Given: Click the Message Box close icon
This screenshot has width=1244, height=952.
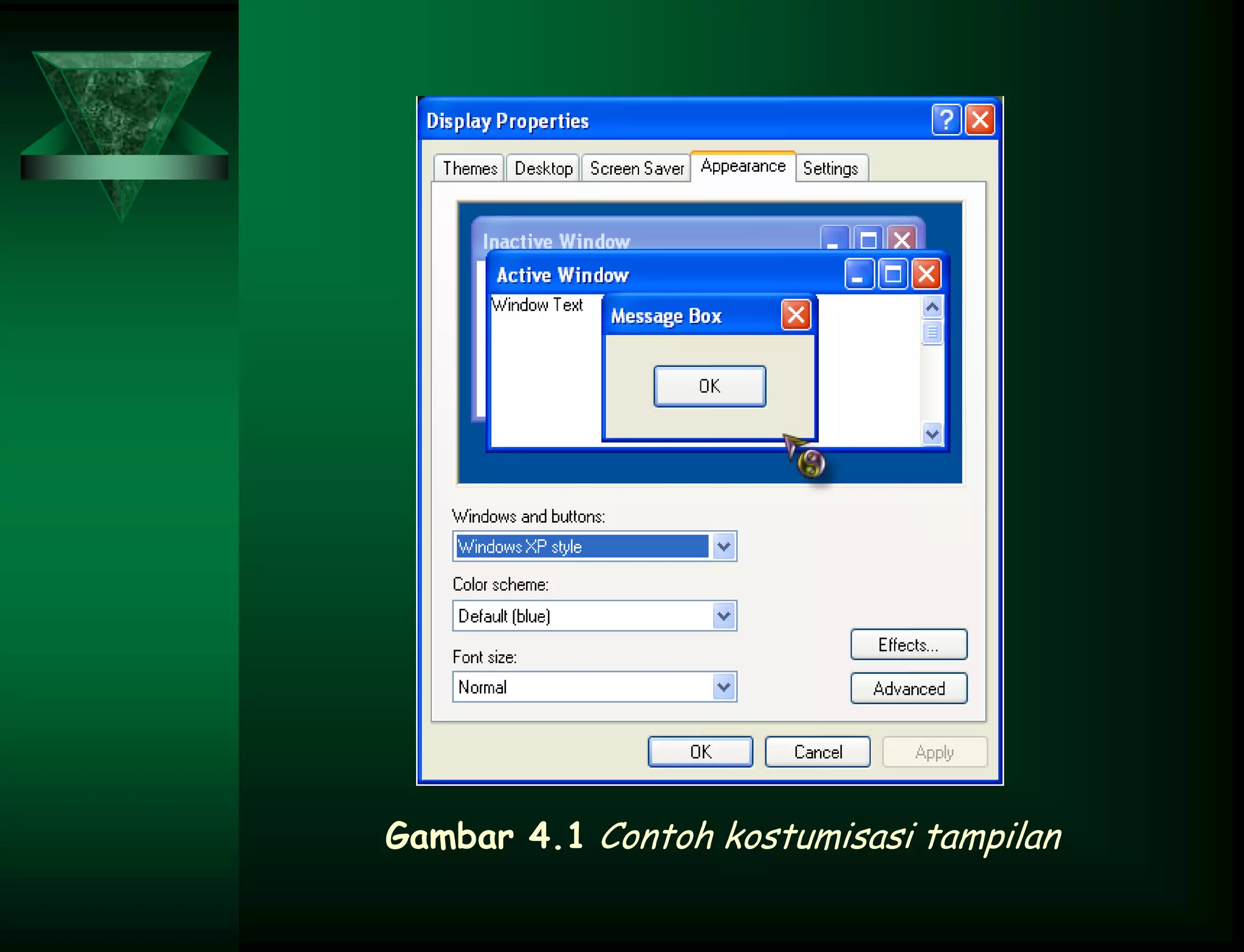Looking at the screenshot, I should [796, 315].
